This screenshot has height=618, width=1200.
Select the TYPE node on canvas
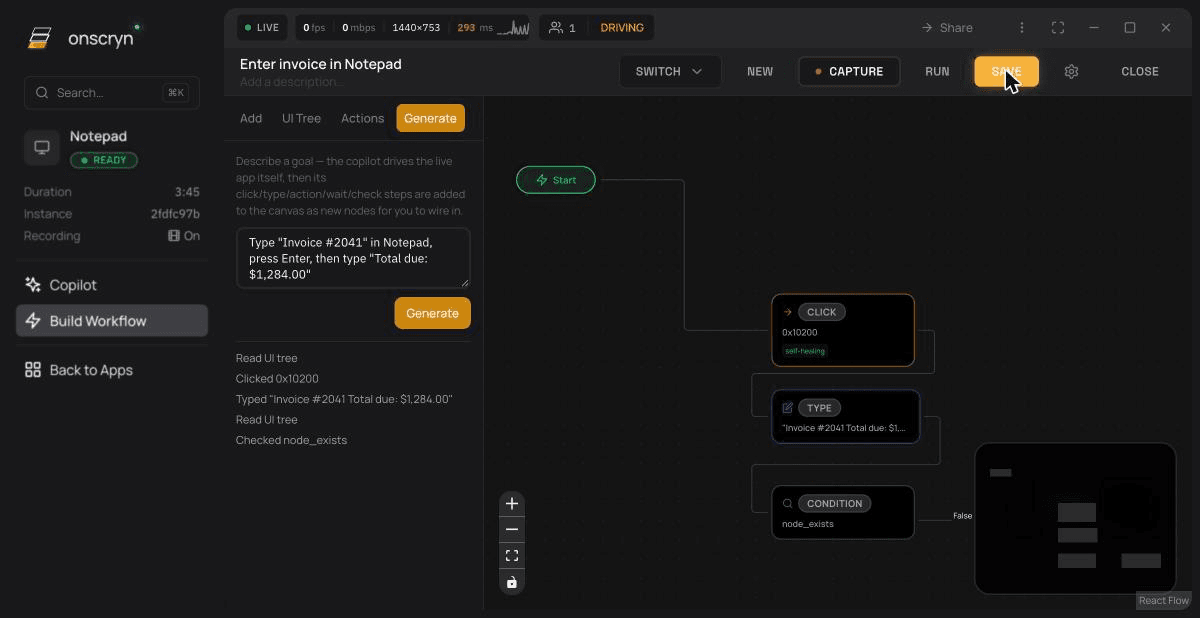click(846, 416)
